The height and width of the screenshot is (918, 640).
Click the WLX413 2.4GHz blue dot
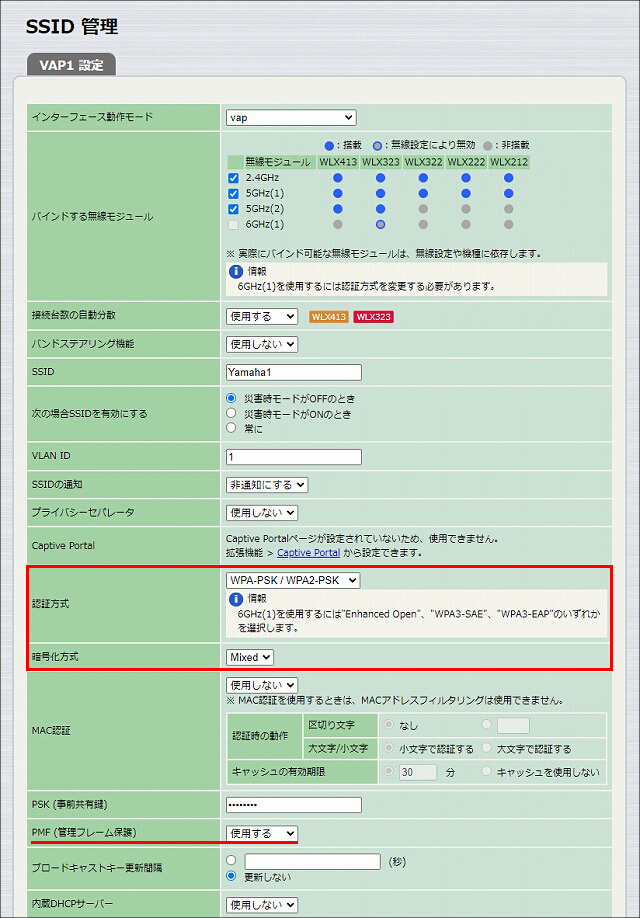click(338, 178)
